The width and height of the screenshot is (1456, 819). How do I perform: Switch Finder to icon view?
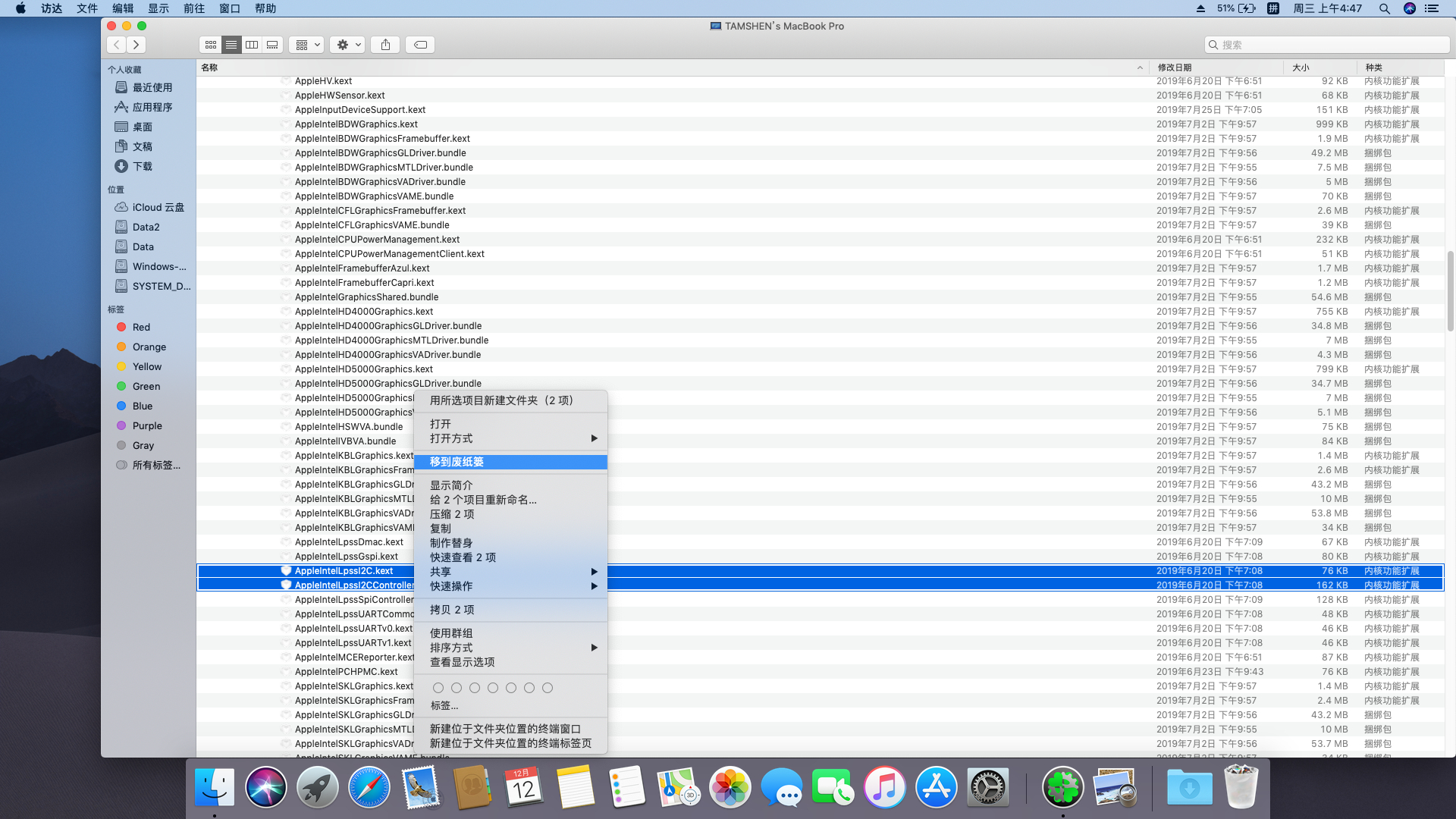(211, 45)
